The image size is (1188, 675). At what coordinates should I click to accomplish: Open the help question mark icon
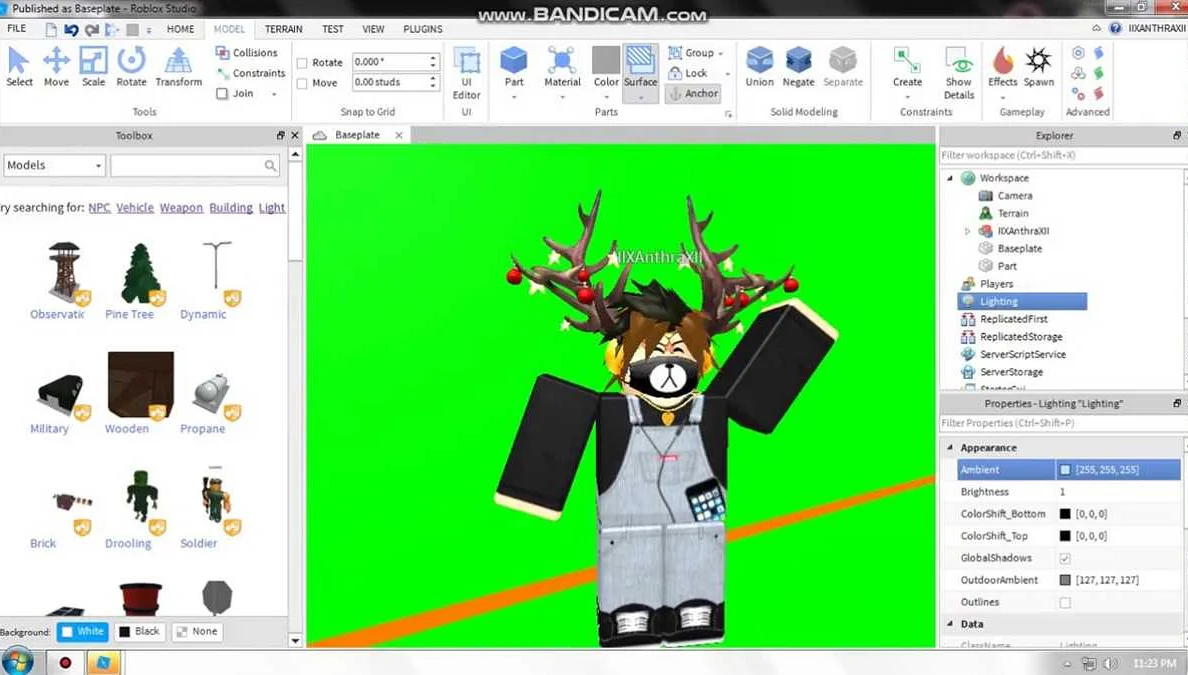pyautogui.click(x=1115, y=28)
